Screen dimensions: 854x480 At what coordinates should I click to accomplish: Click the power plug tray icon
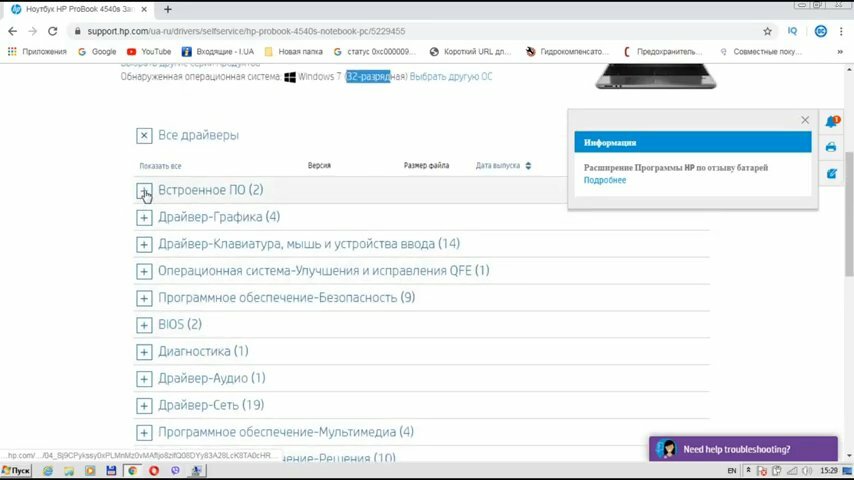[777, 471]
